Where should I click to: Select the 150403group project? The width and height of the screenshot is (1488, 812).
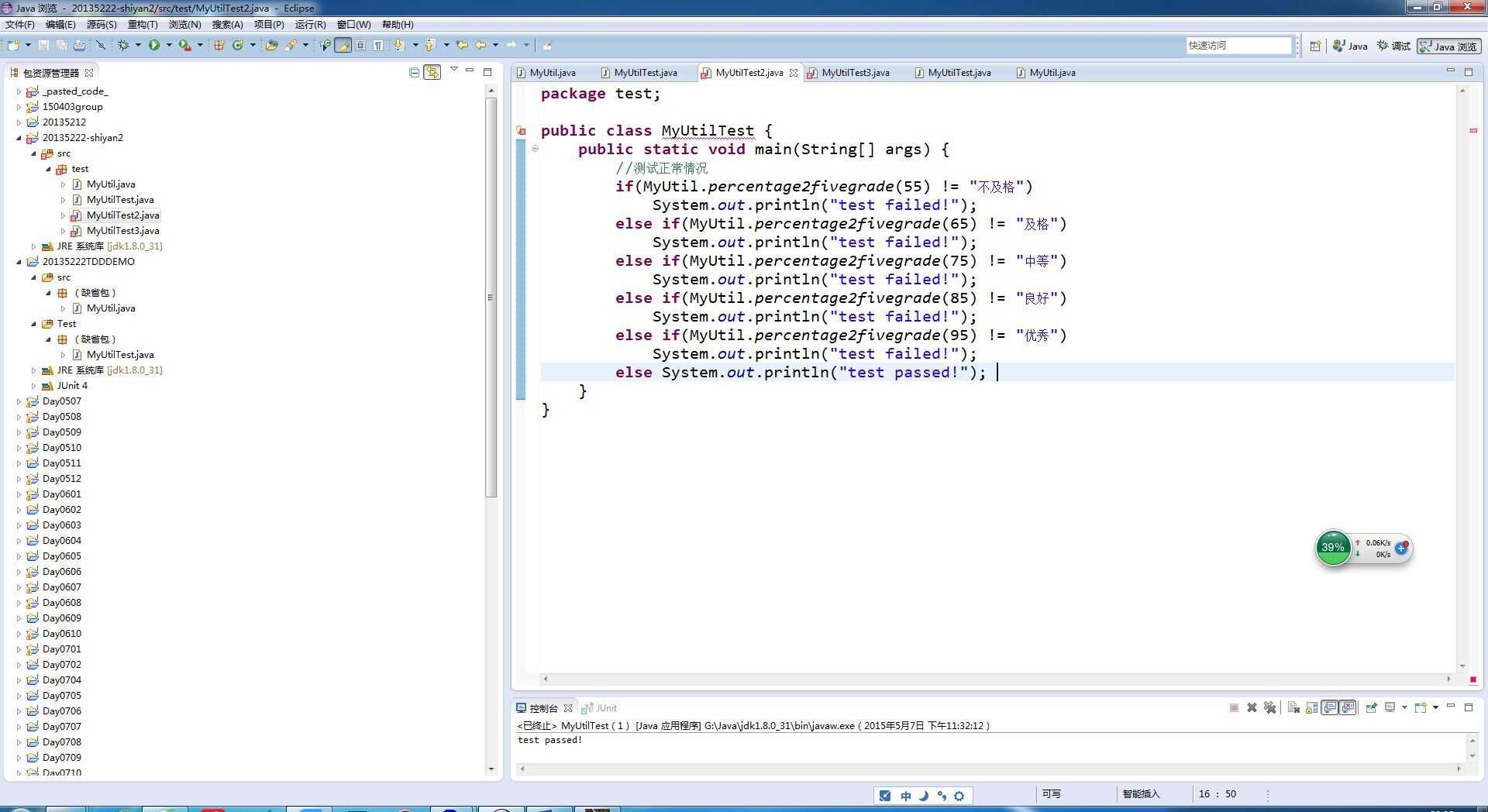pos(72,107)
